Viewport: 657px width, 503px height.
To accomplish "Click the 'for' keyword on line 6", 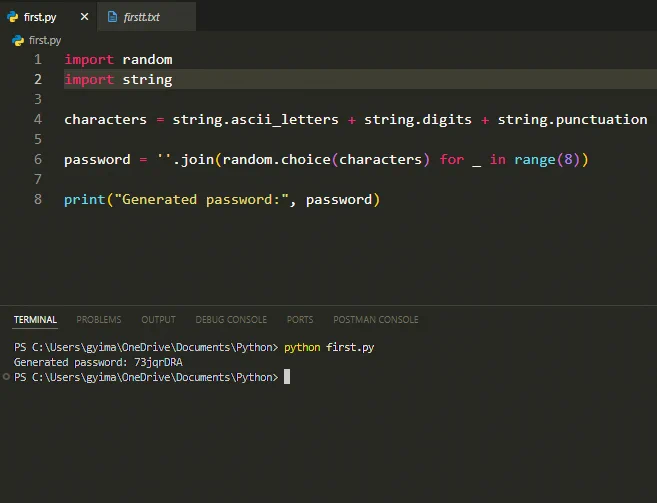I will (x=452, y=159).
